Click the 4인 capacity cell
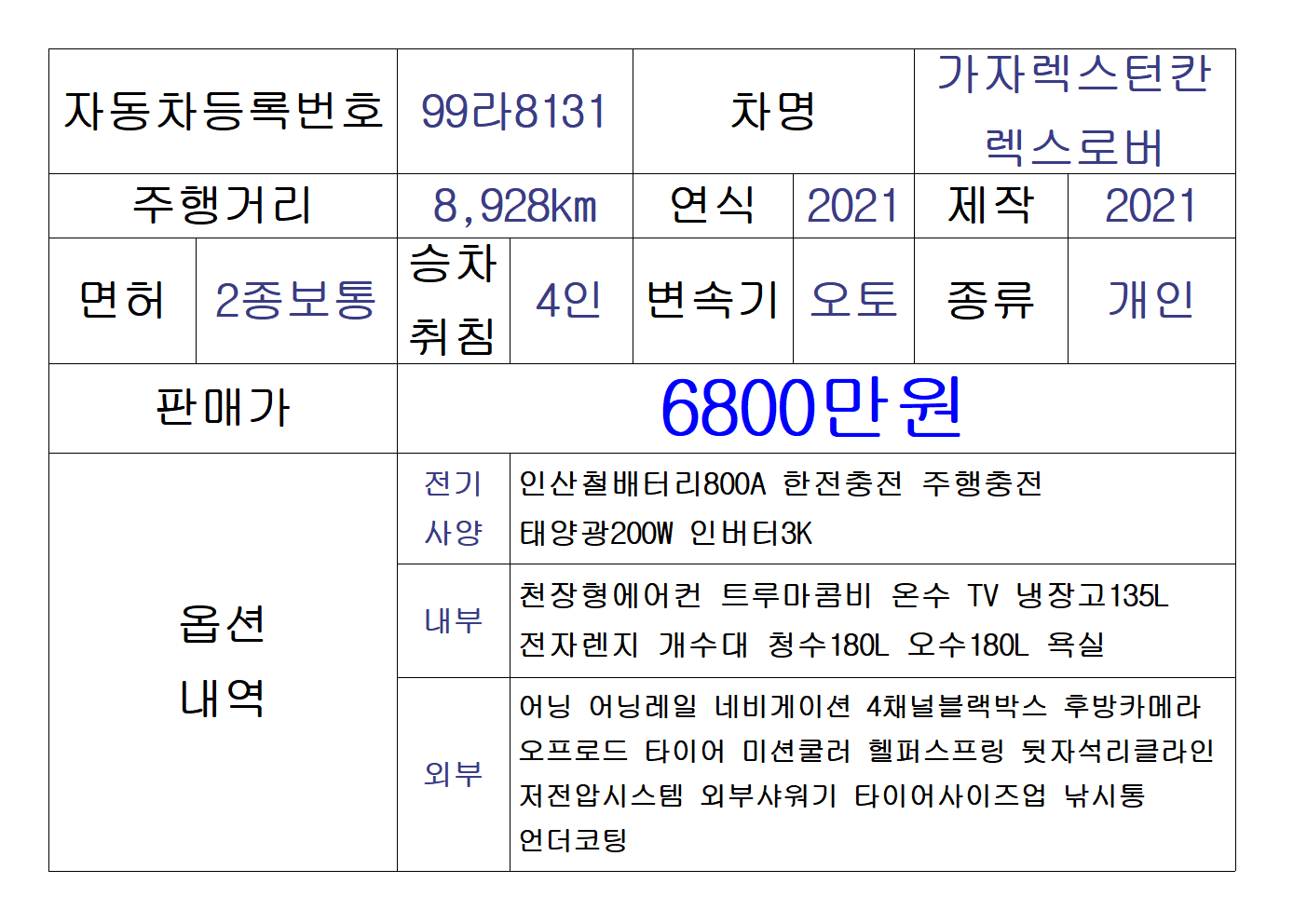 tap(570, 301)
